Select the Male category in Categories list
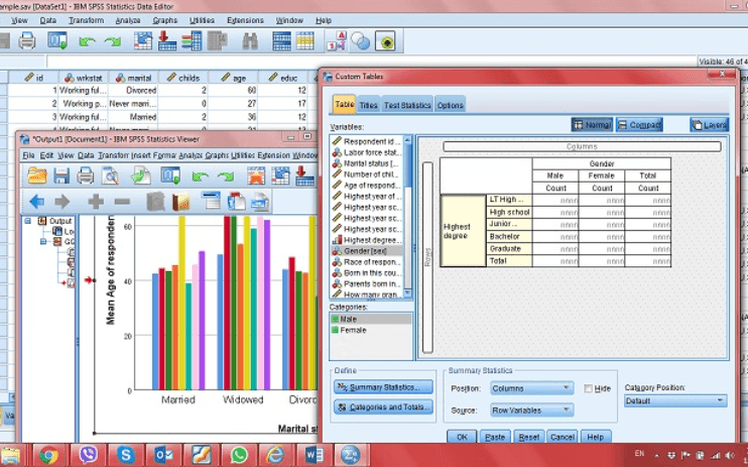Viewport: 748px width, 467px height. click(x=371, y=319)
